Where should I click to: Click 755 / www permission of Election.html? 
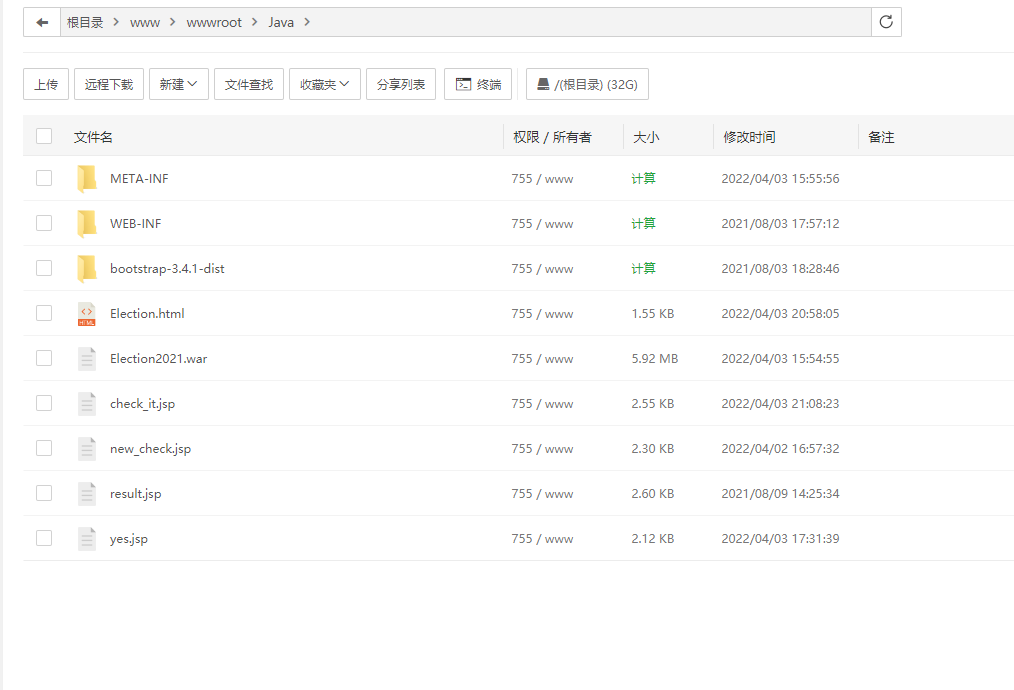click(542, 314)
